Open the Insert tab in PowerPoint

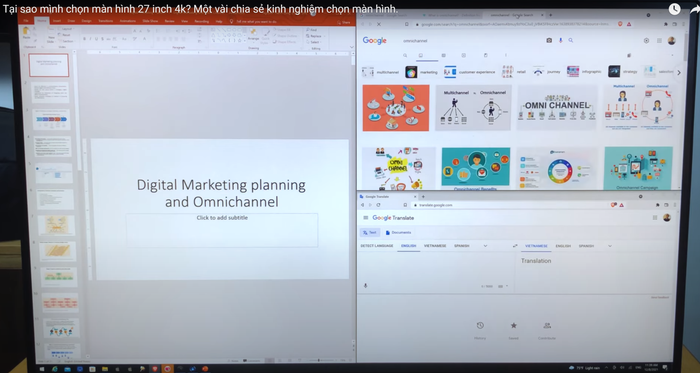click(x=57, y=21)
